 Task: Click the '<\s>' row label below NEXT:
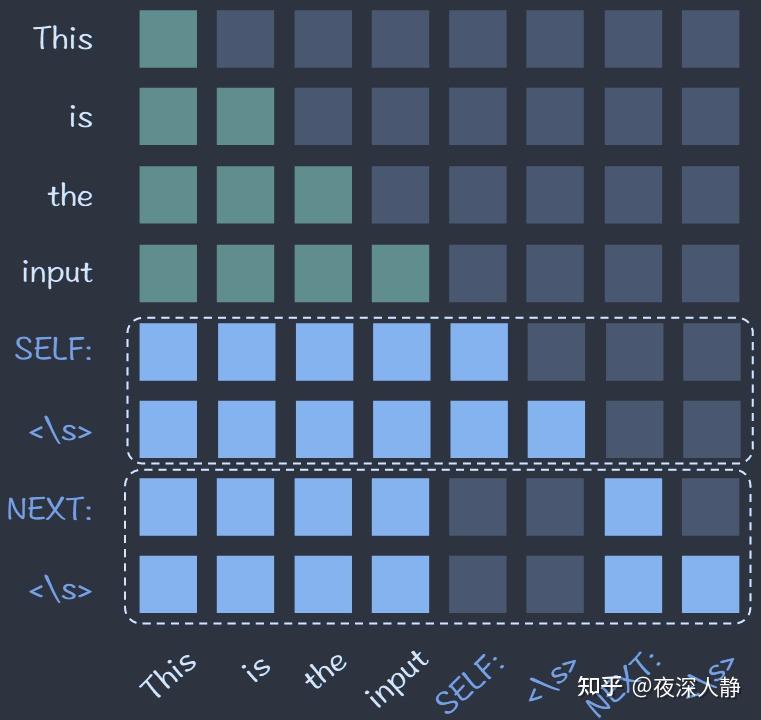click(60, 589)
